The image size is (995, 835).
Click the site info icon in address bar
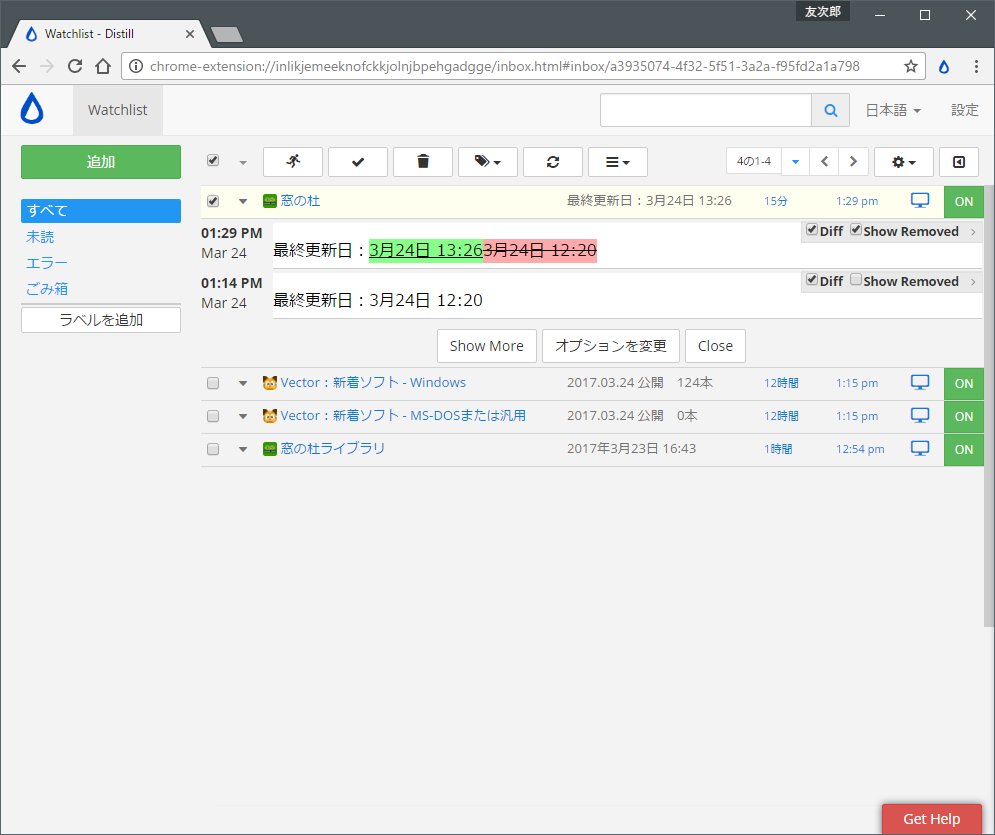pyautogui.click(x=136, y=66)
